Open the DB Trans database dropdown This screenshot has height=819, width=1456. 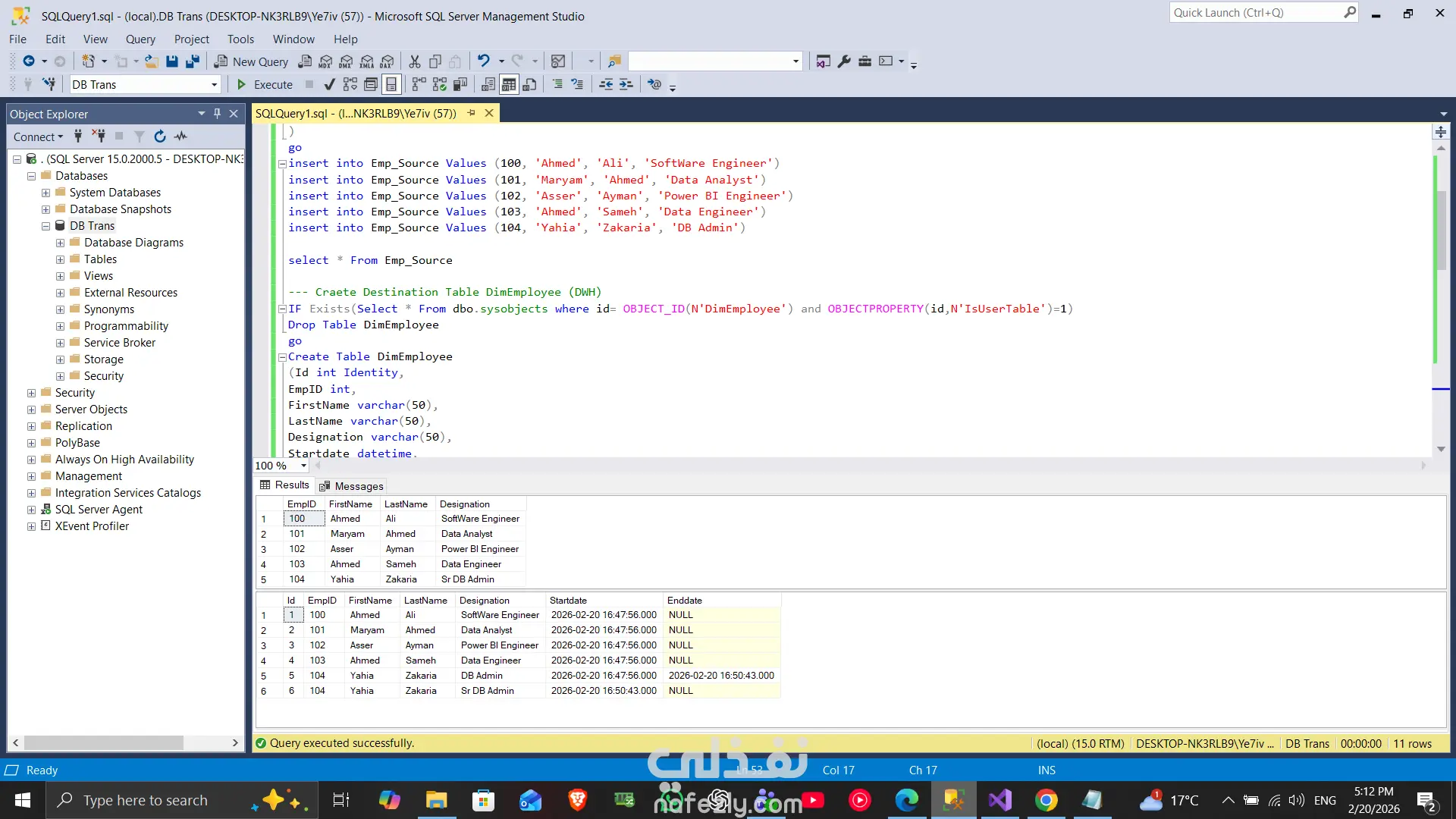click(x=214, y=85)
